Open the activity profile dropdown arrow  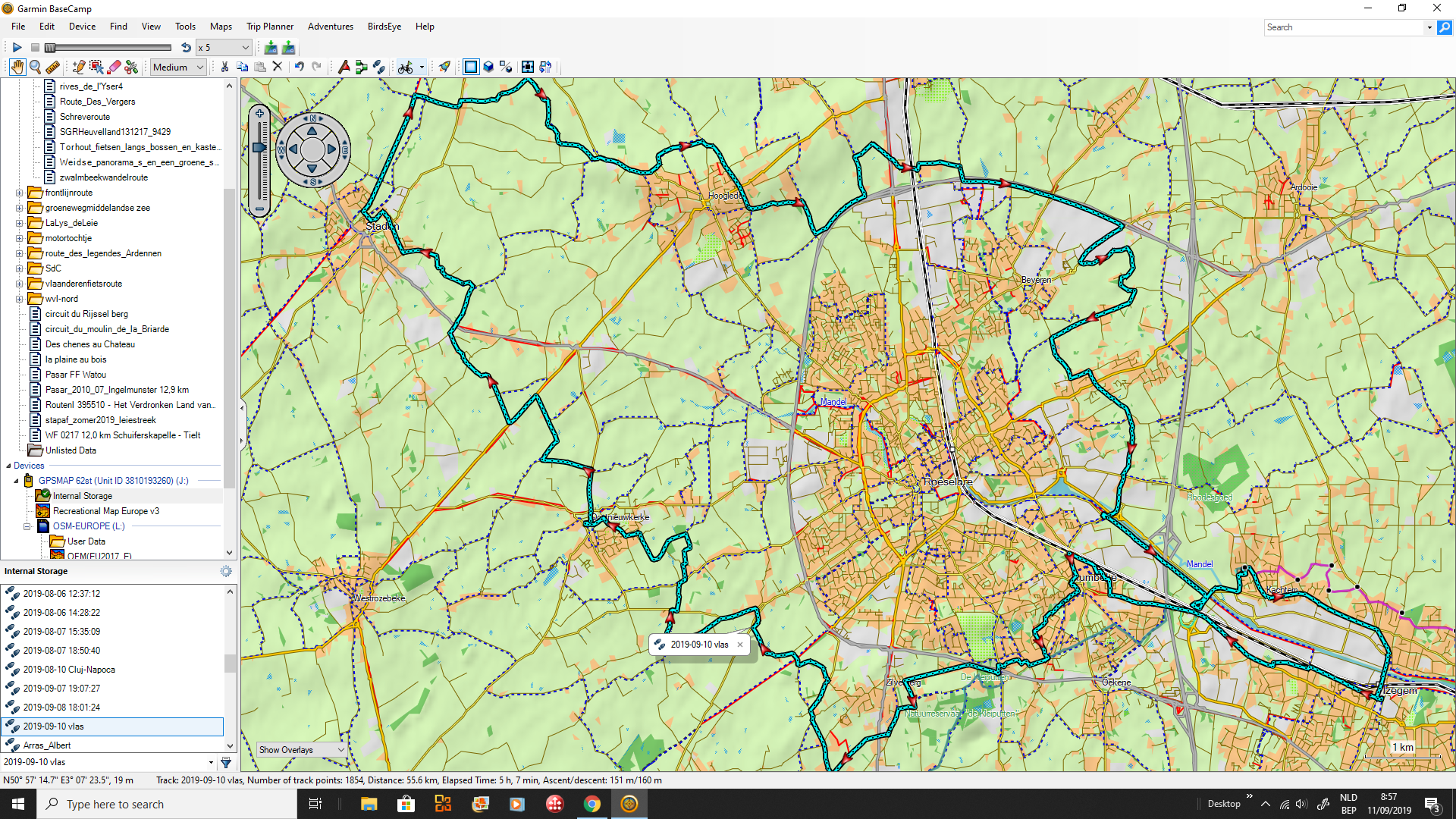[x=422, y=67]
